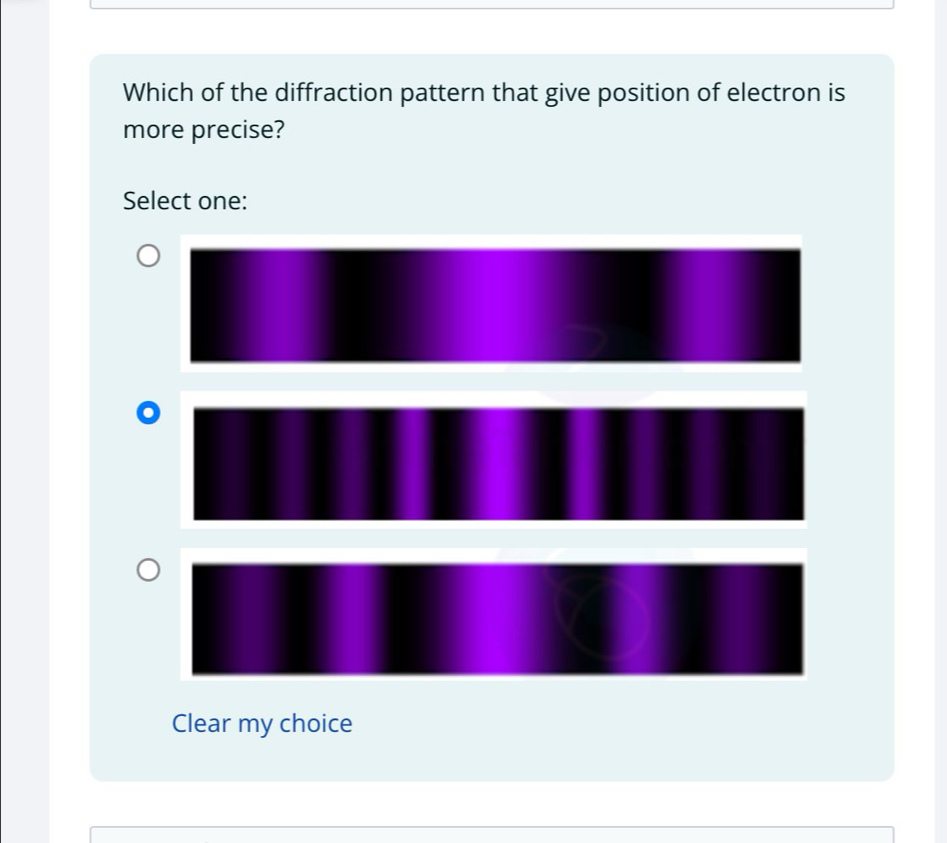Click the currently selected radio indicator
This screenshot has height=843, width=947.
[x=149, y=412]
